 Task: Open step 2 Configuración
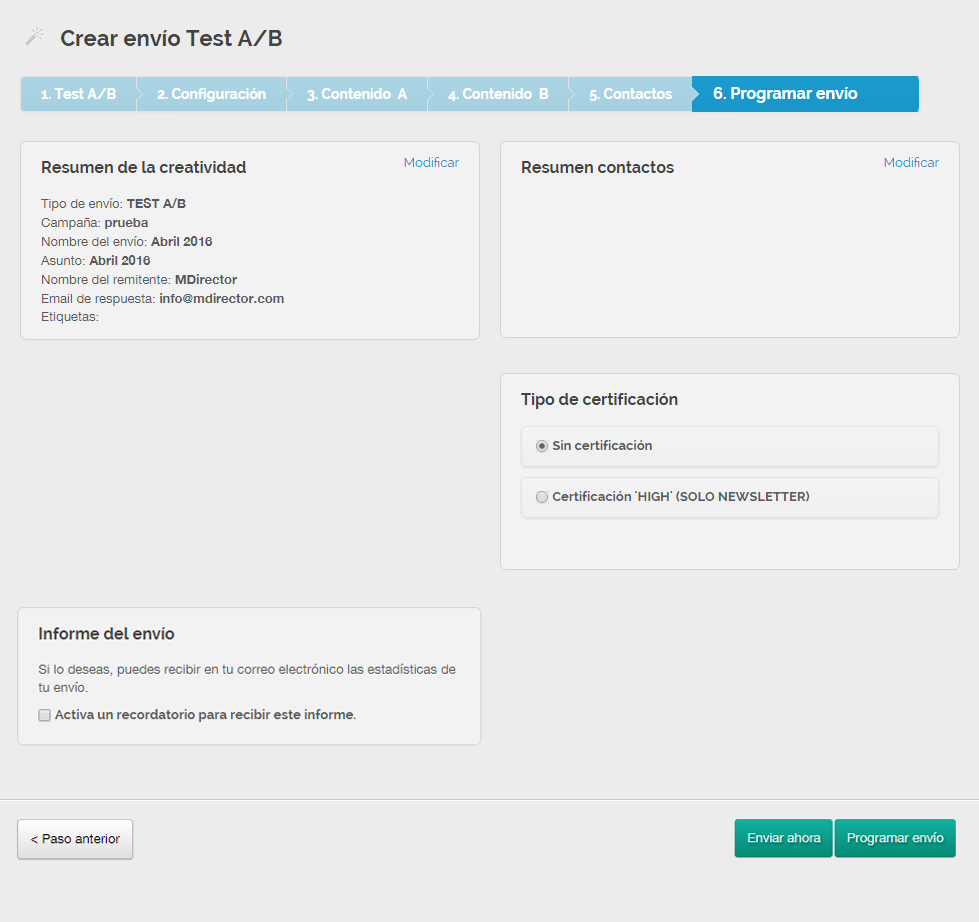pos(211,94)
